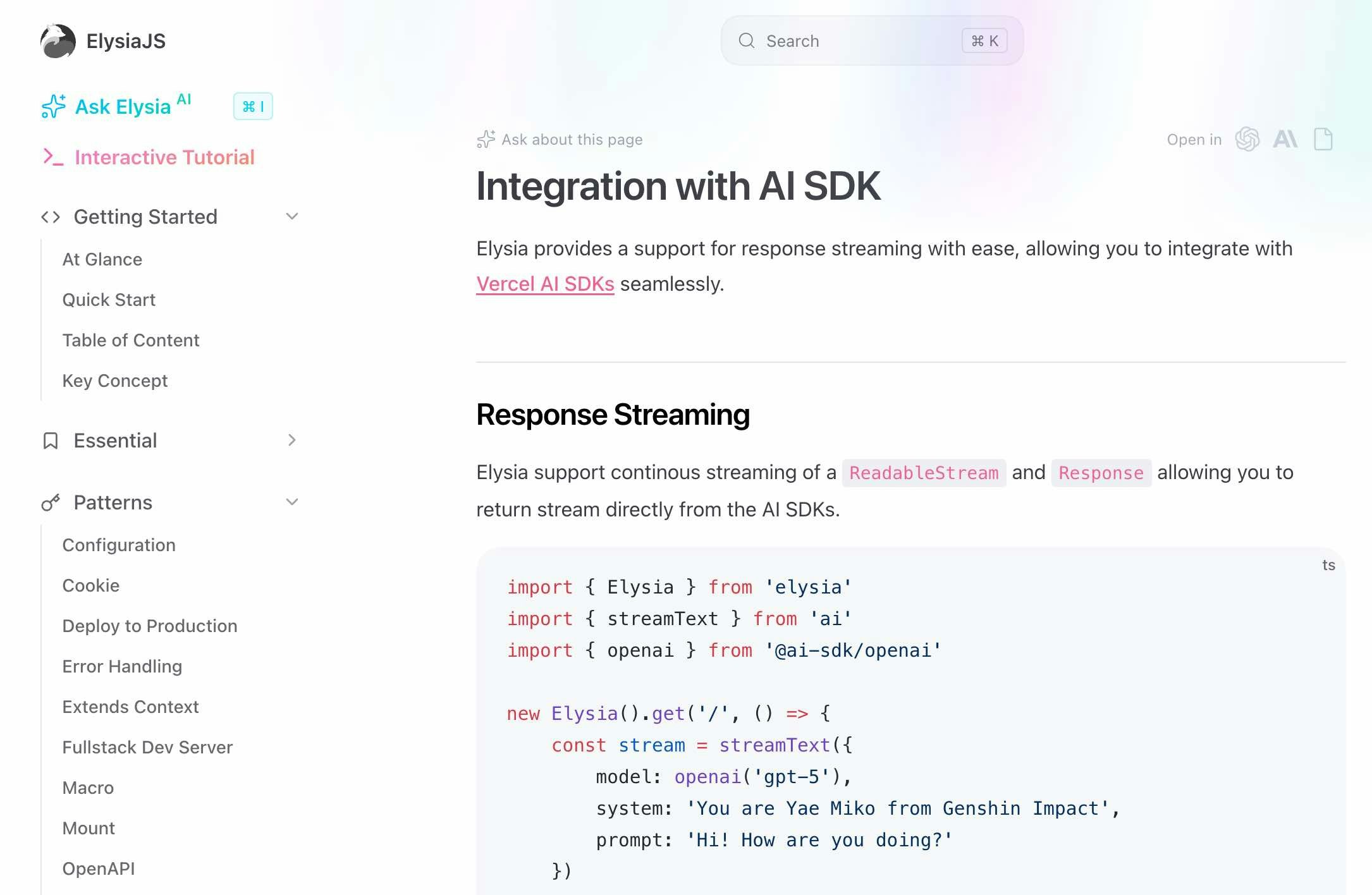Click the ElysiaJS fox logo icon
The image size is (1372, 895).
pyautogui.click(x=58, y=41)
